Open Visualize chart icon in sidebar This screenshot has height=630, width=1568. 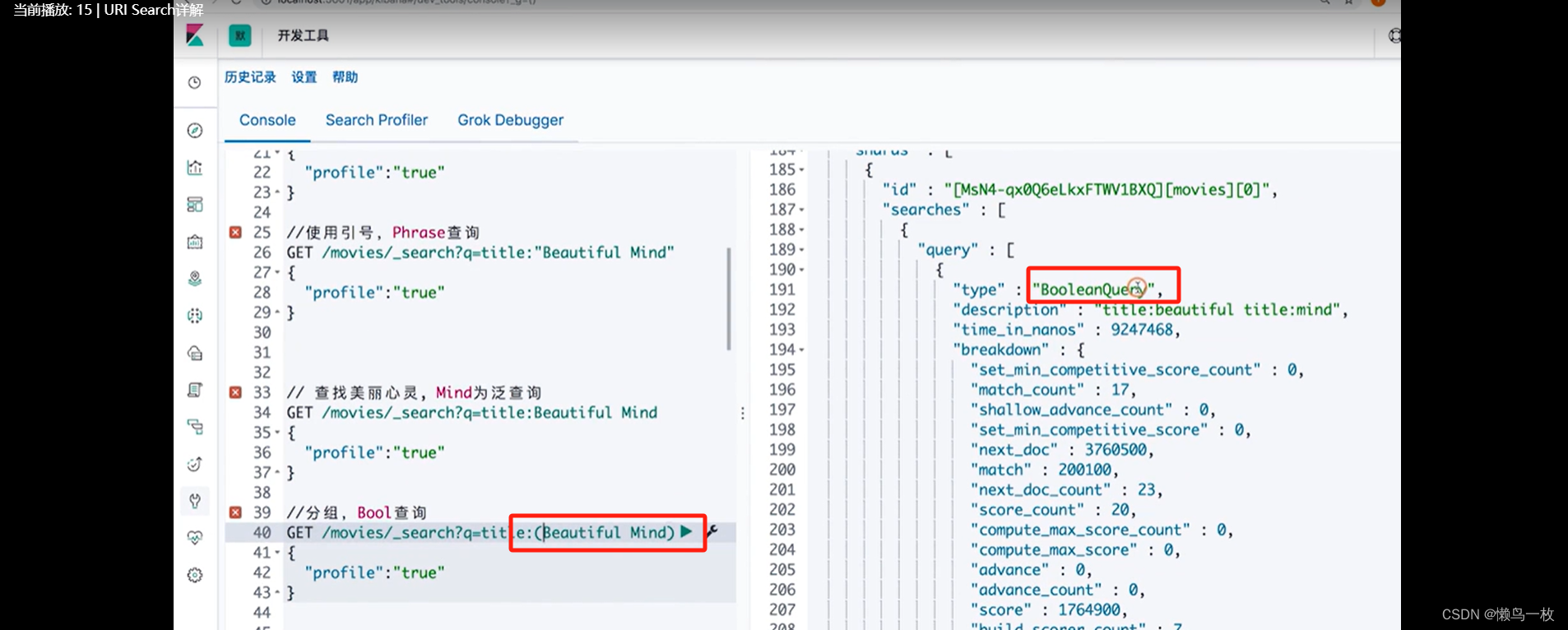tap(195, 168)
